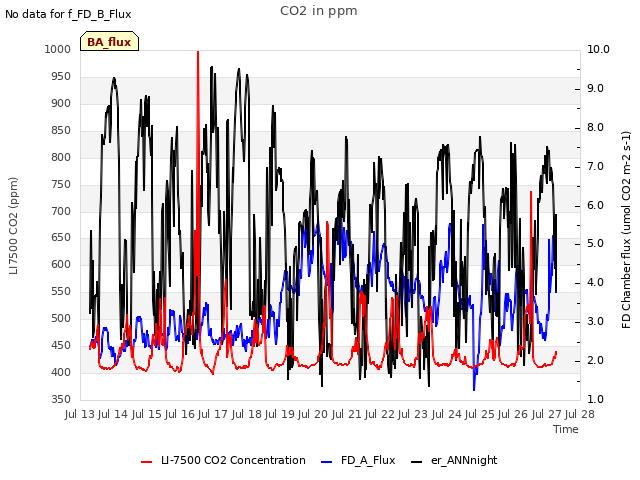Image resolution: width=640 pixels, height=480 pixels.
Task: Click the Jul 13 date tick label
Action: [x=80, y=414]
